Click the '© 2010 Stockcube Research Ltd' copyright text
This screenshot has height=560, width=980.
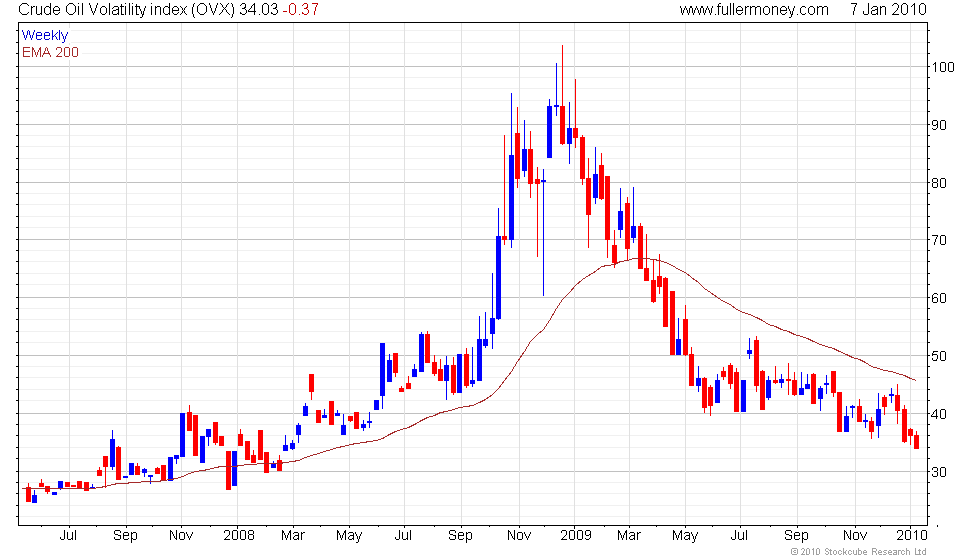tap(859, 552)
